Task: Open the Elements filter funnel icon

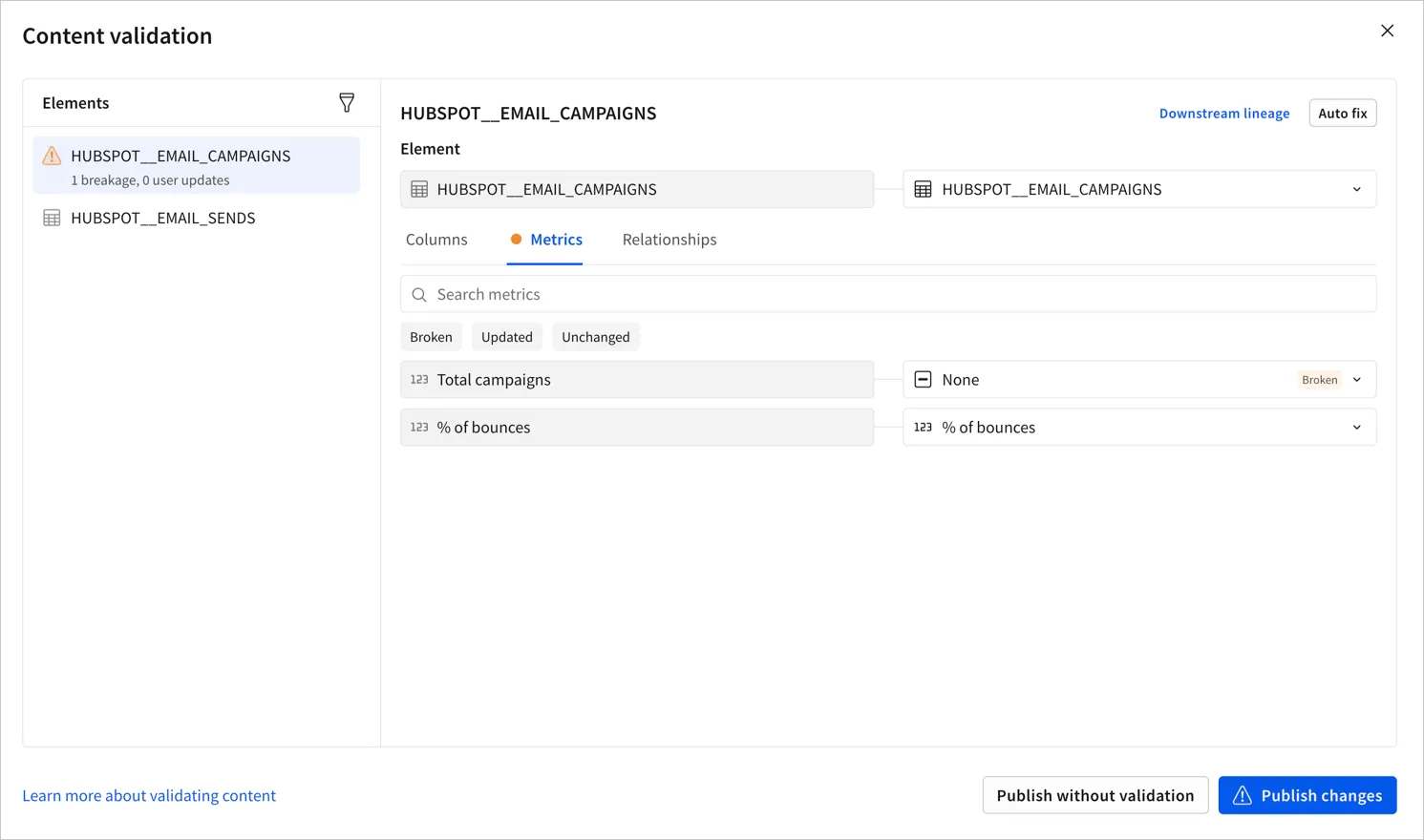Action: click(x=347, y=102)
